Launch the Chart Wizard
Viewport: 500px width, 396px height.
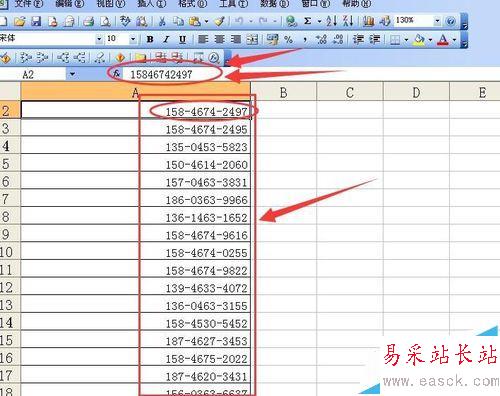click(x=369, y=22)
